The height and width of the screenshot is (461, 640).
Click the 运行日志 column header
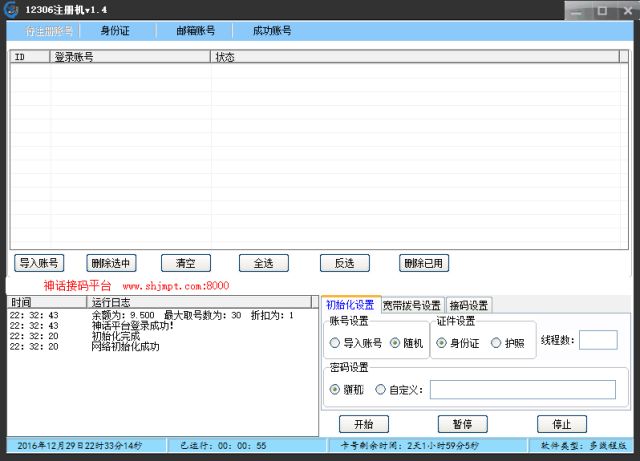click(199, 302)
